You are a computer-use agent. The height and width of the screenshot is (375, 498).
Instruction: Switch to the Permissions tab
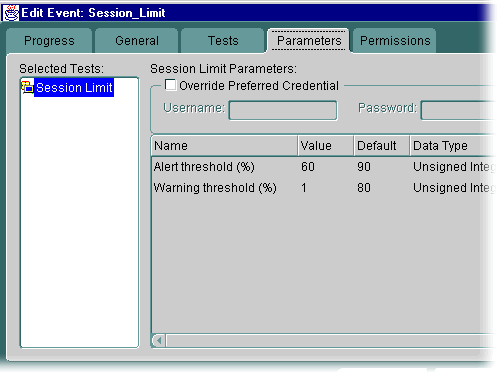tap(395, 41)
